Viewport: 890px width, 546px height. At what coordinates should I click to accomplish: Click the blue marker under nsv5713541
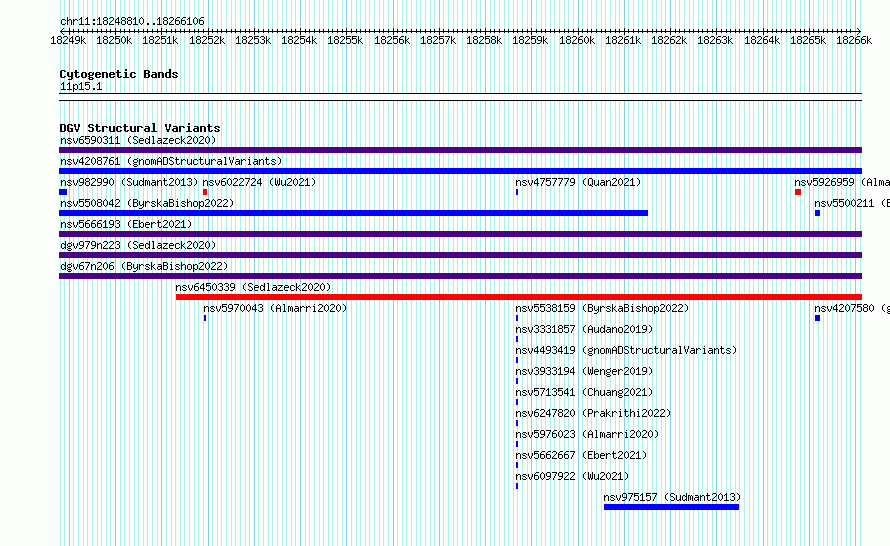(517, 402)
